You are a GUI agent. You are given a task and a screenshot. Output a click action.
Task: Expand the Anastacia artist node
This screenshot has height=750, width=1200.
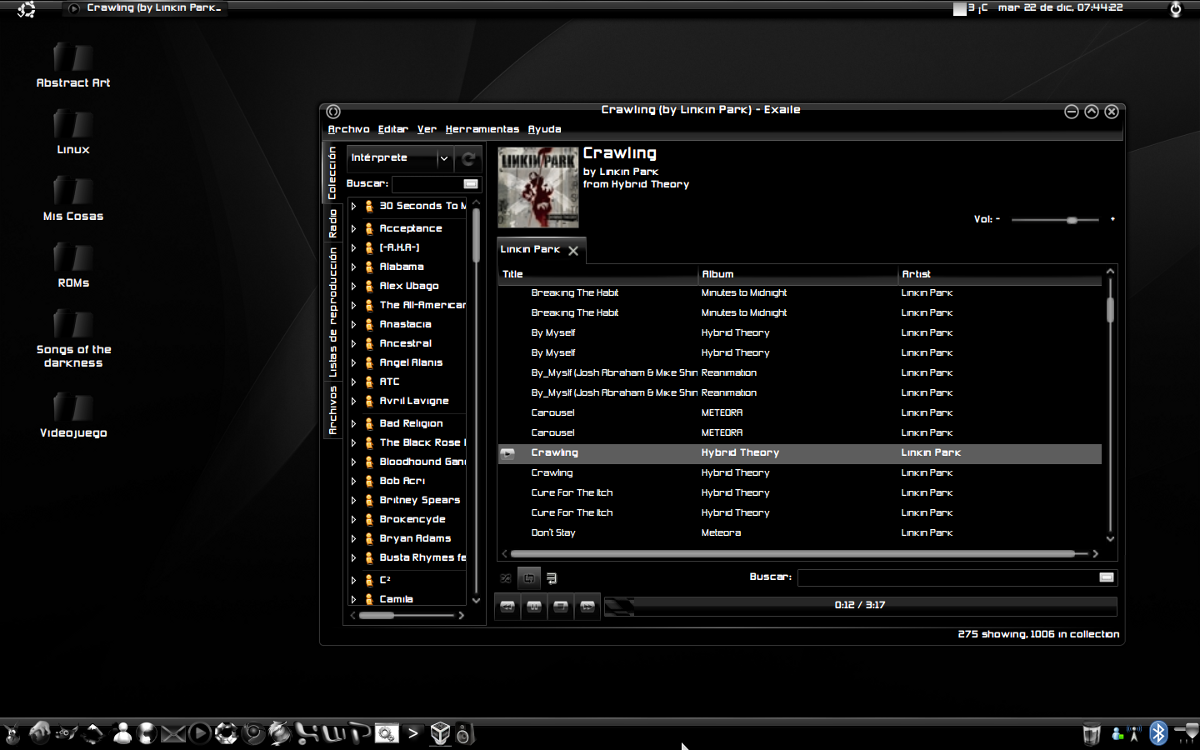[353, 324]
